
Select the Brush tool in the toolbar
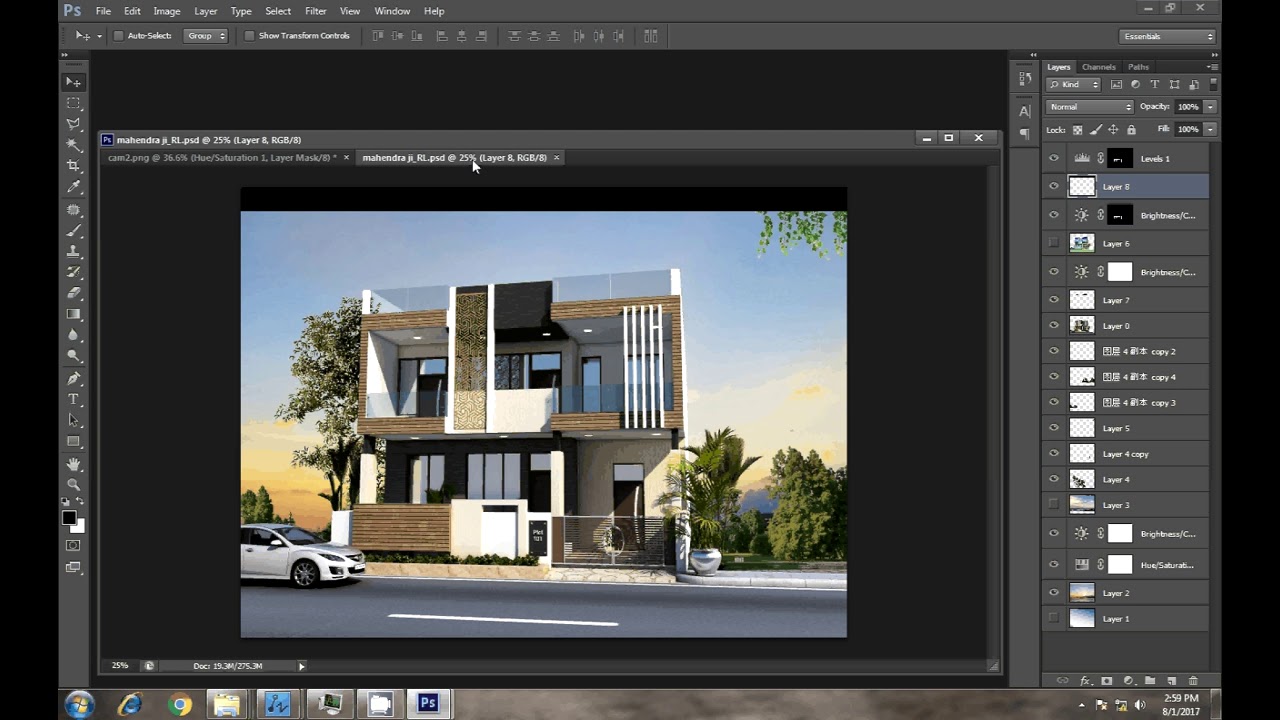[x=73, y=231]
